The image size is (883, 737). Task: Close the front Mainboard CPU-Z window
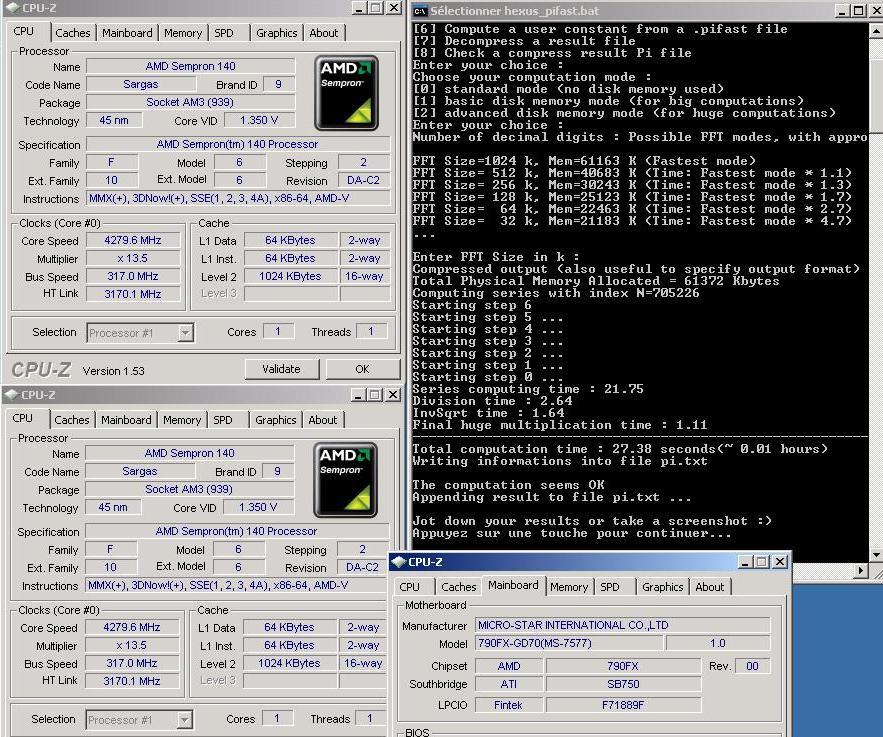coord(779,562)
